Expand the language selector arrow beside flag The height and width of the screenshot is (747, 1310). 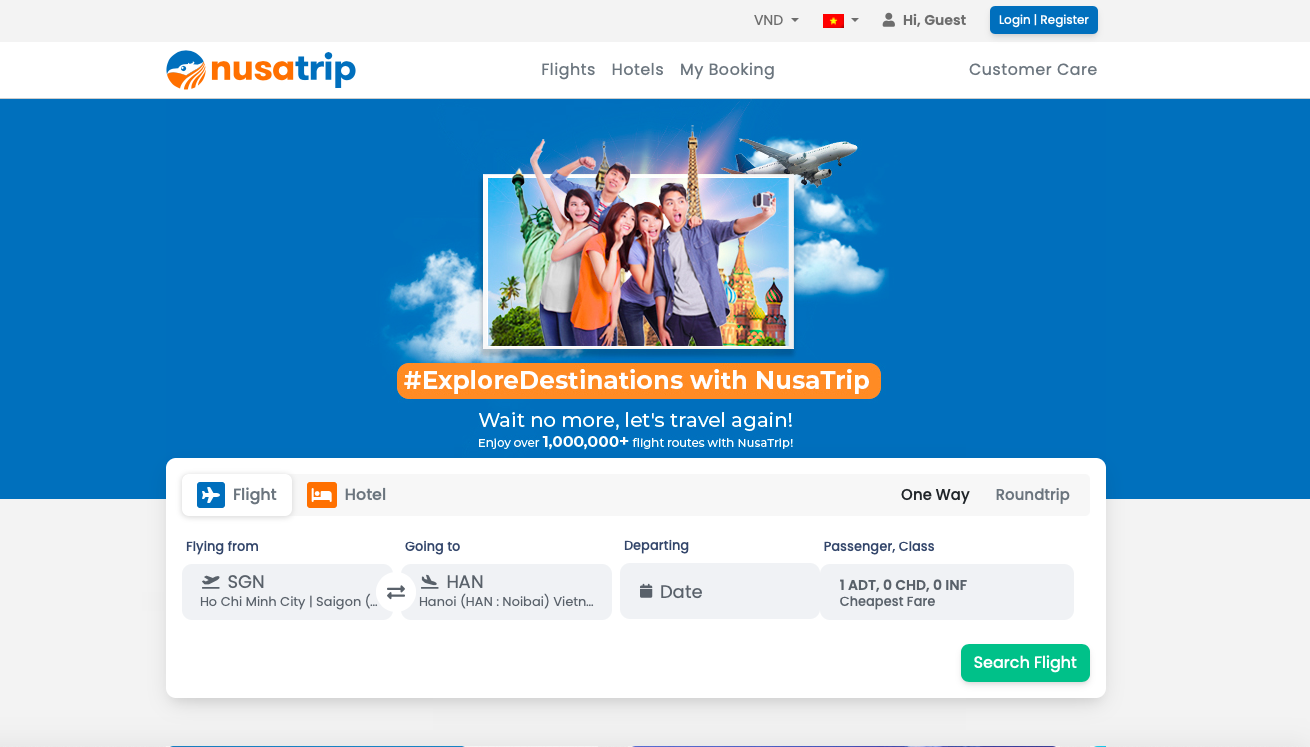(x=855, y=21)
